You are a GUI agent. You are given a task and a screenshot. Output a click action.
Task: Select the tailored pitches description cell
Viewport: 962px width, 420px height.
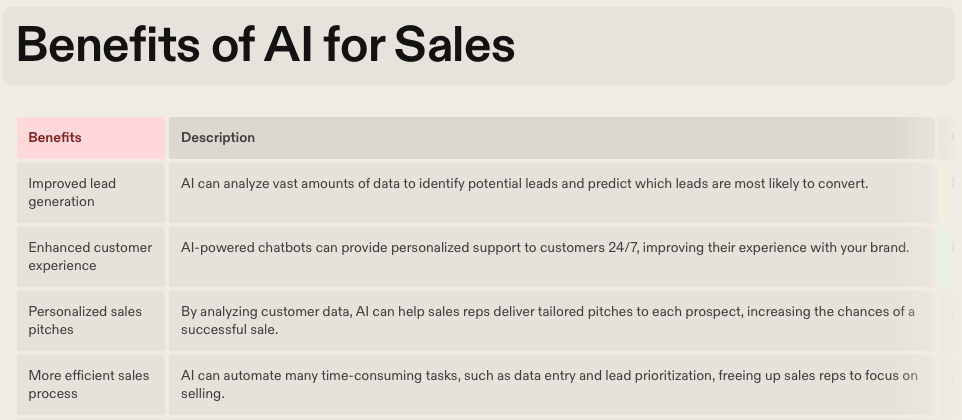(x=550, y=321)
